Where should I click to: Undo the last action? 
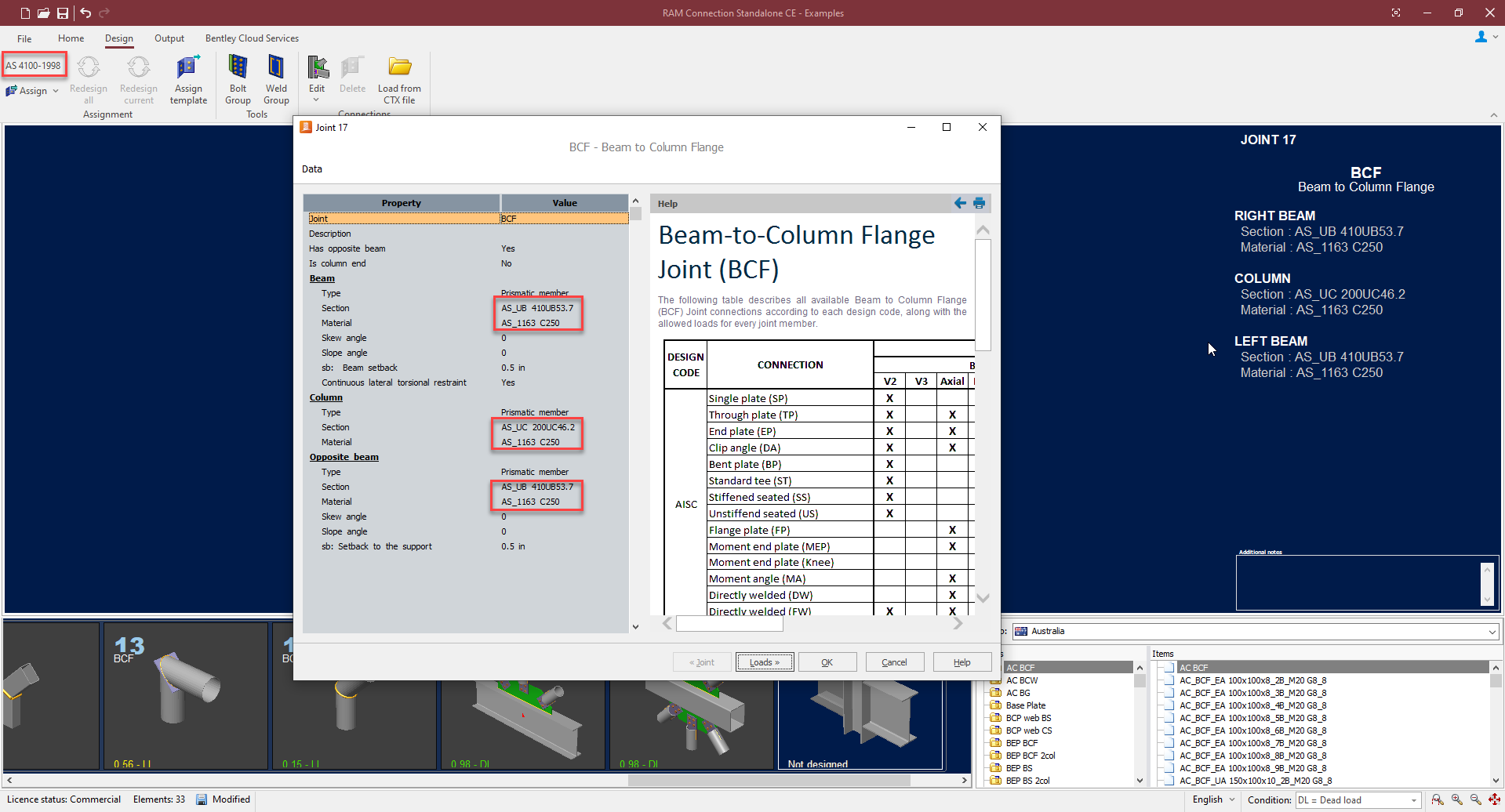coord(85,13)
